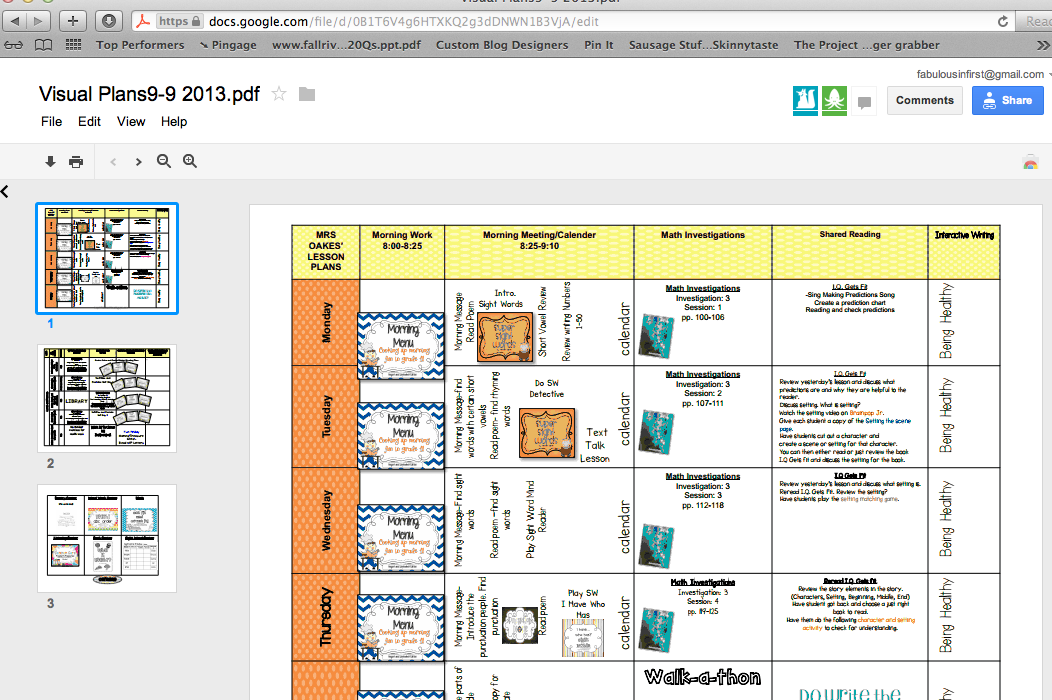Screen dimensions: 1052x700
Task: Open The Project ...ger grabber bookmark
Action: (x=867, y=45)
